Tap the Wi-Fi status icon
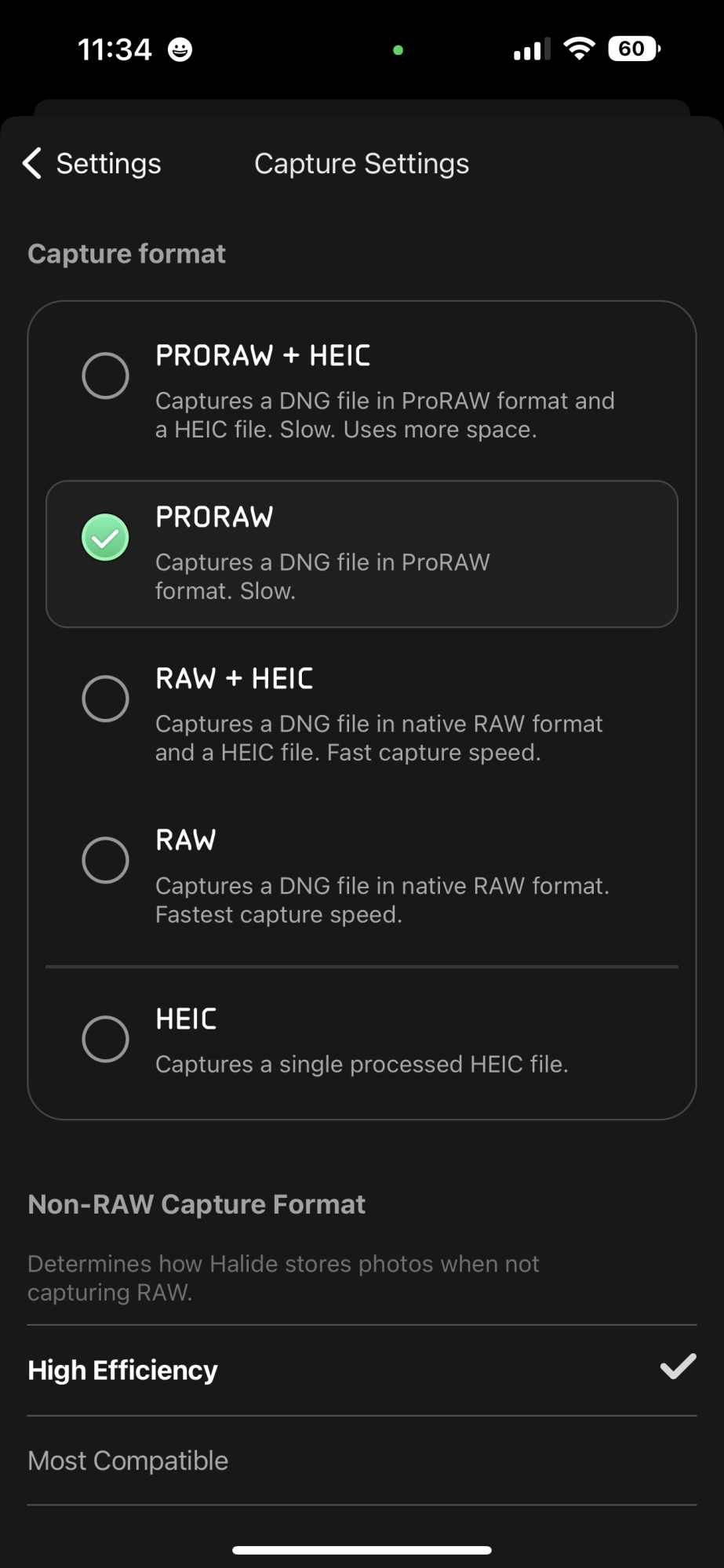The width and height of the screenshot is (724, 1568). pyautogui.click(x=580, y=49)
